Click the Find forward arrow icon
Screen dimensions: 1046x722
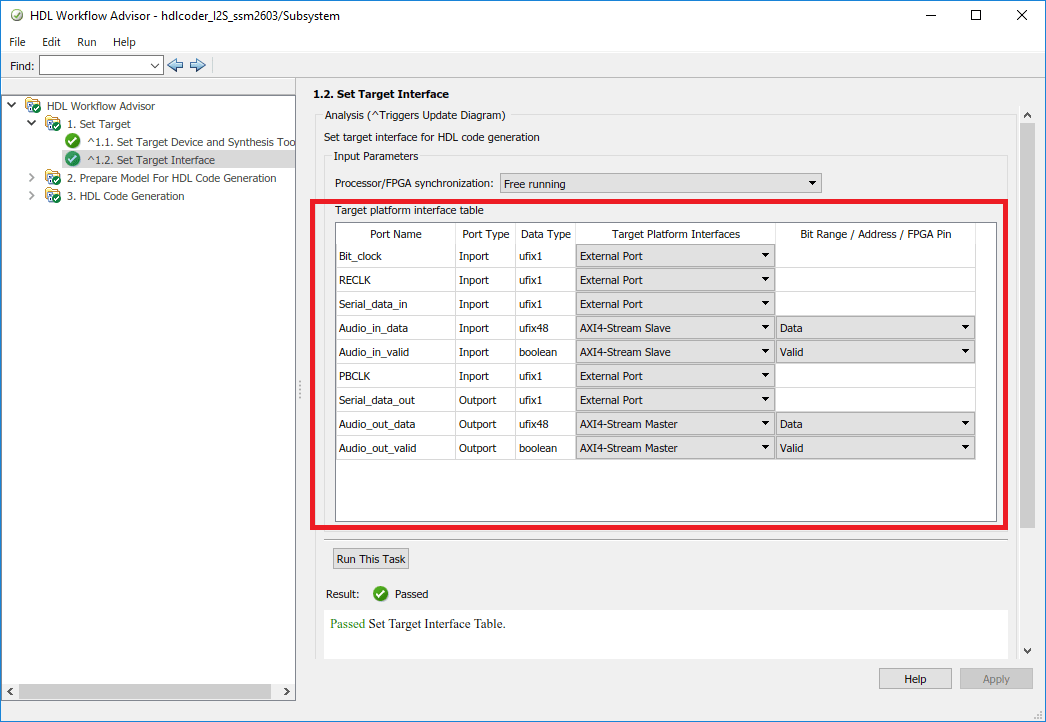click(197, 65)
